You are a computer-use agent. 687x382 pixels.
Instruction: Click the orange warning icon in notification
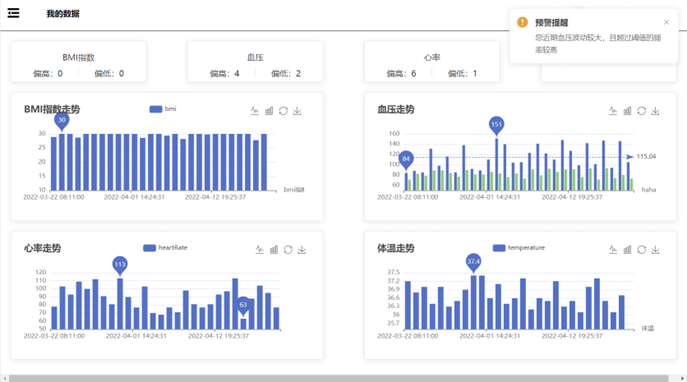click(x=522, y=22)
